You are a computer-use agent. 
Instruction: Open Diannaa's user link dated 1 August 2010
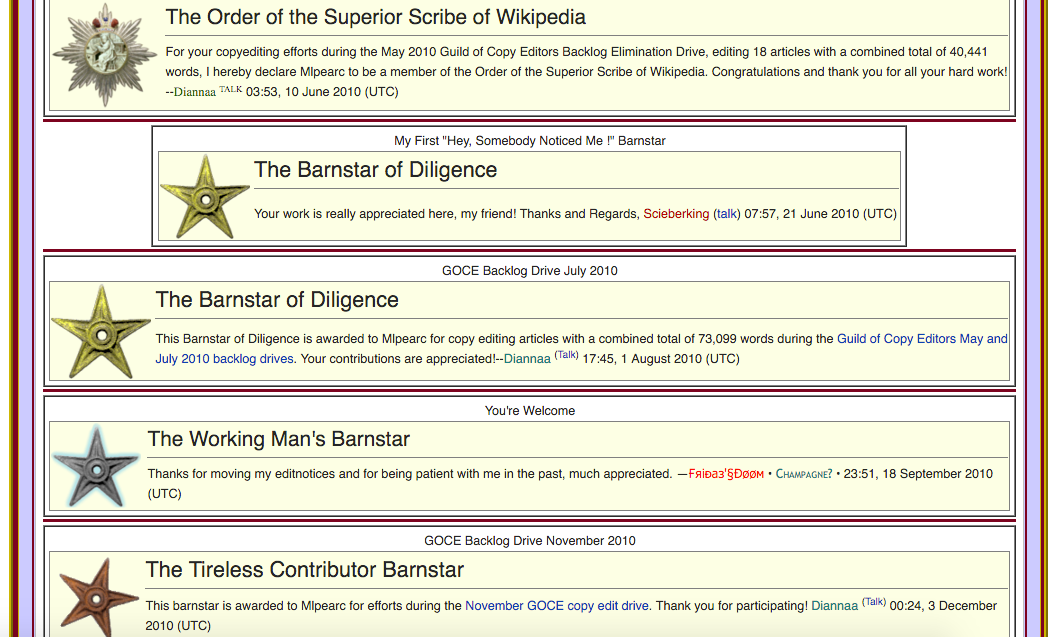click(527, 359)
